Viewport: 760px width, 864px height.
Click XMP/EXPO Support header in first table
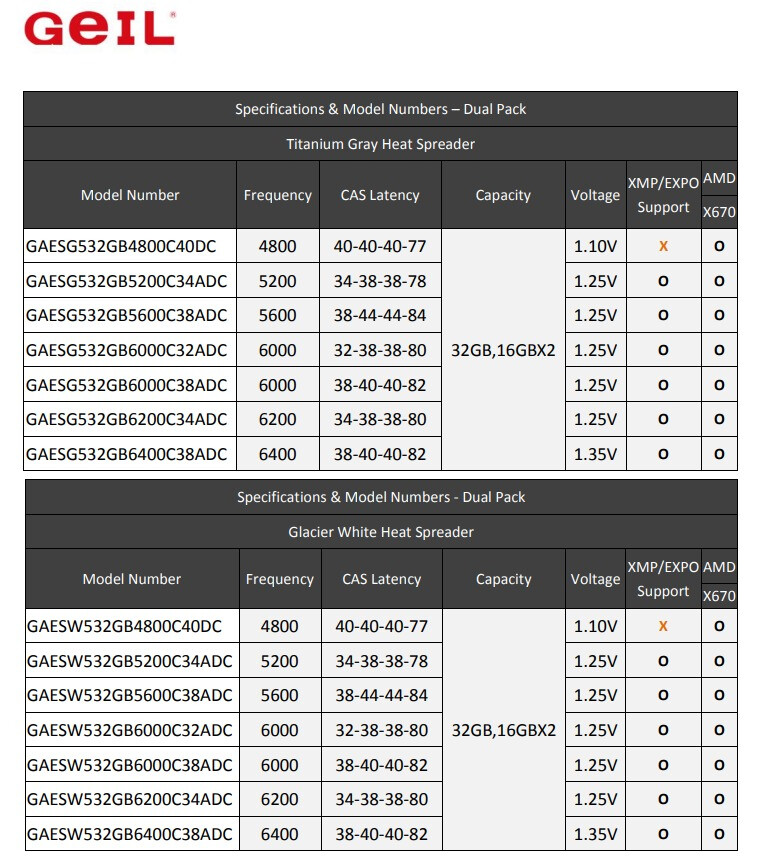(663, 195)
